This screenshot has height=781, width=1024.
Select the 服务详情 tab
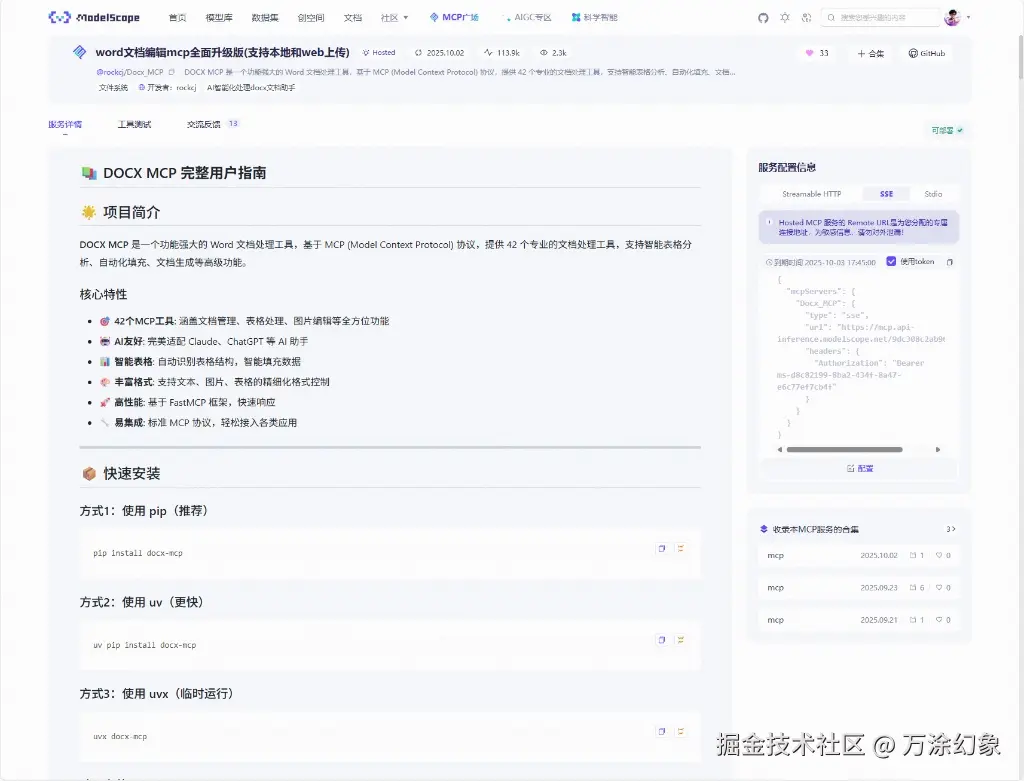tap(65, 124)
